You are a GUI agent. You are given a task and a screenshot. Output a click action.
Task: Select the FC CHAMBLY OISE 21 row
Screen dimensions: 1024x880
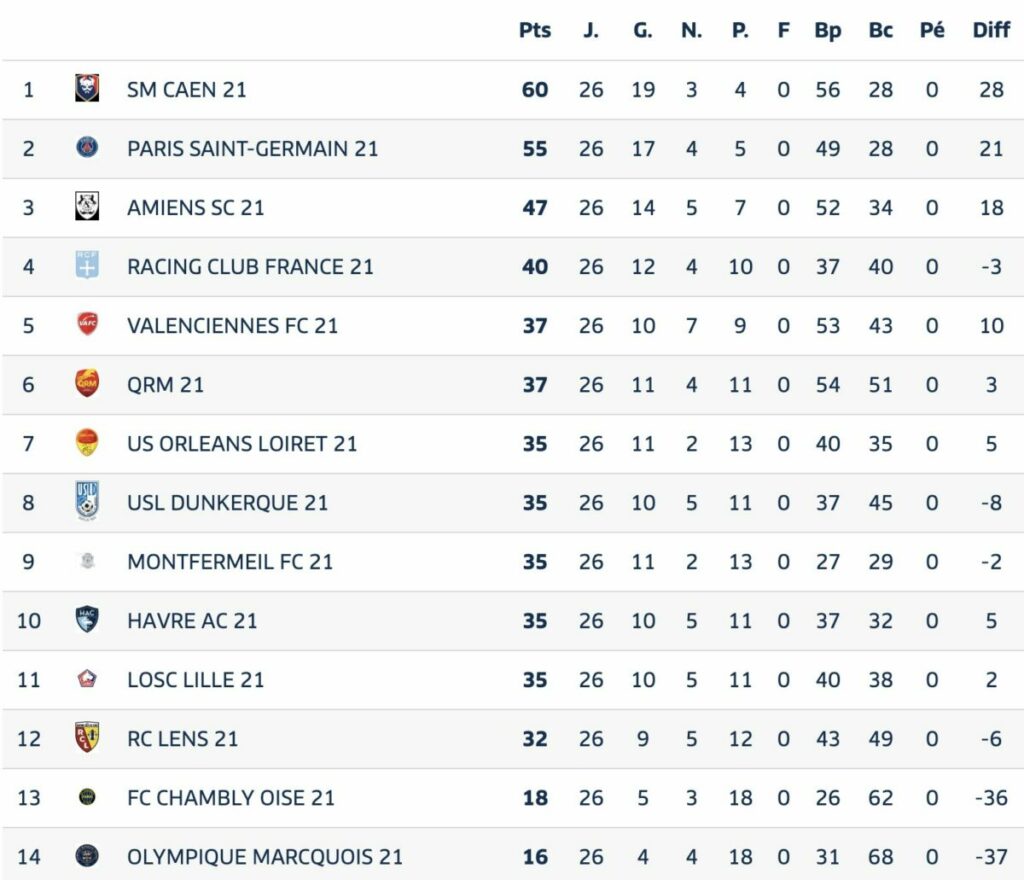[x=512, y=798]
